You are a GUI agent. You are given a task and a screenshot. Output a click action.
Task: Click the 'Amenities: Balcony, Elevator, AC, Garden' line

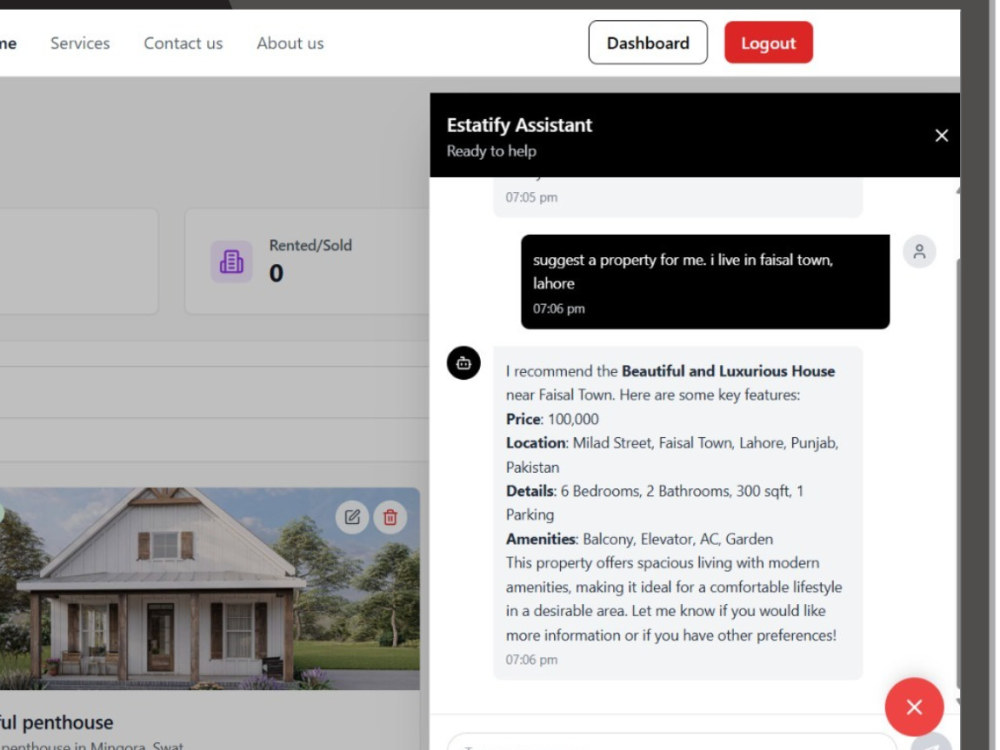pos(639,539)
